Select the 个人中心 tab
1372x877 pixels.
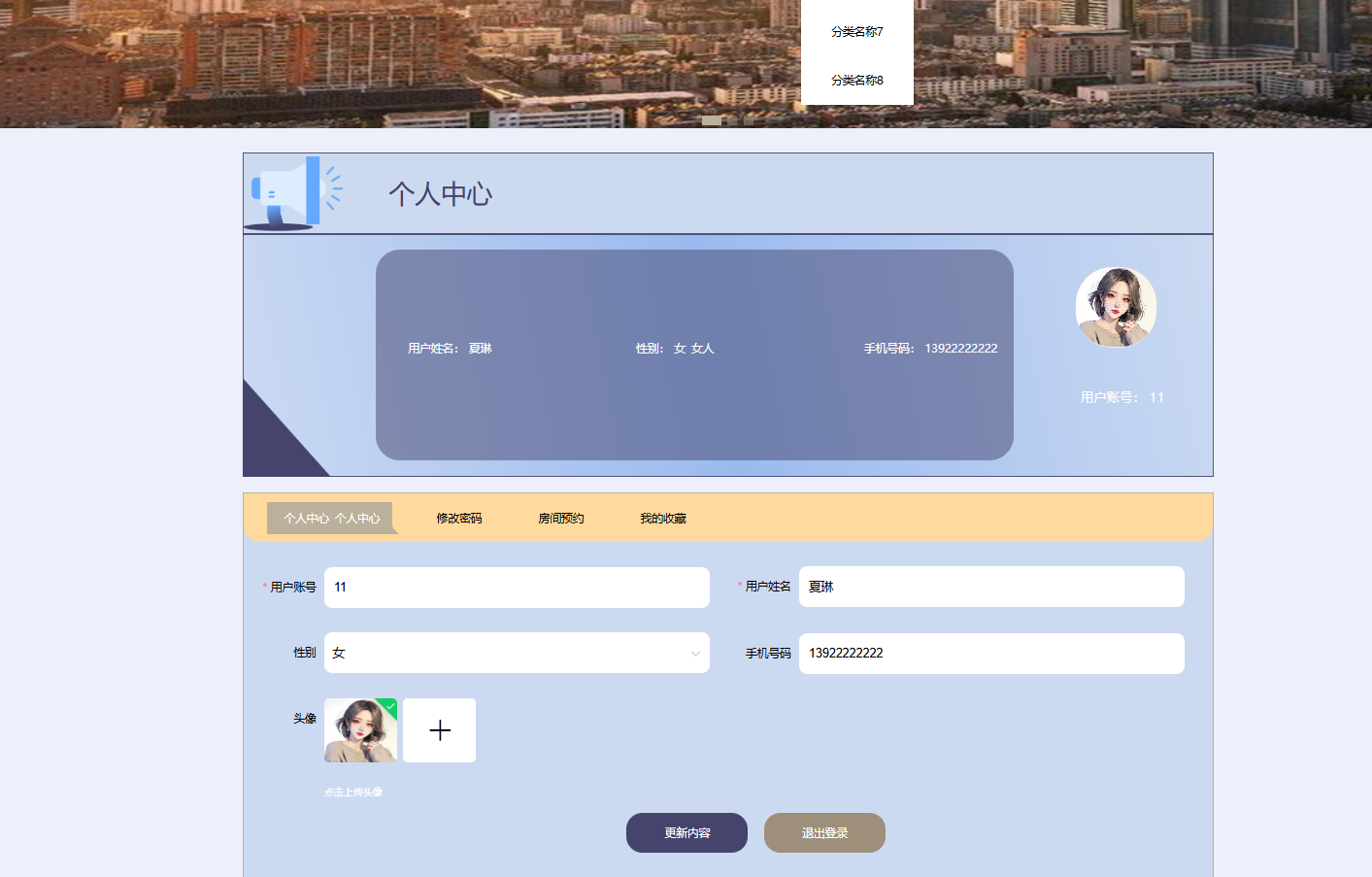point(331,519)
